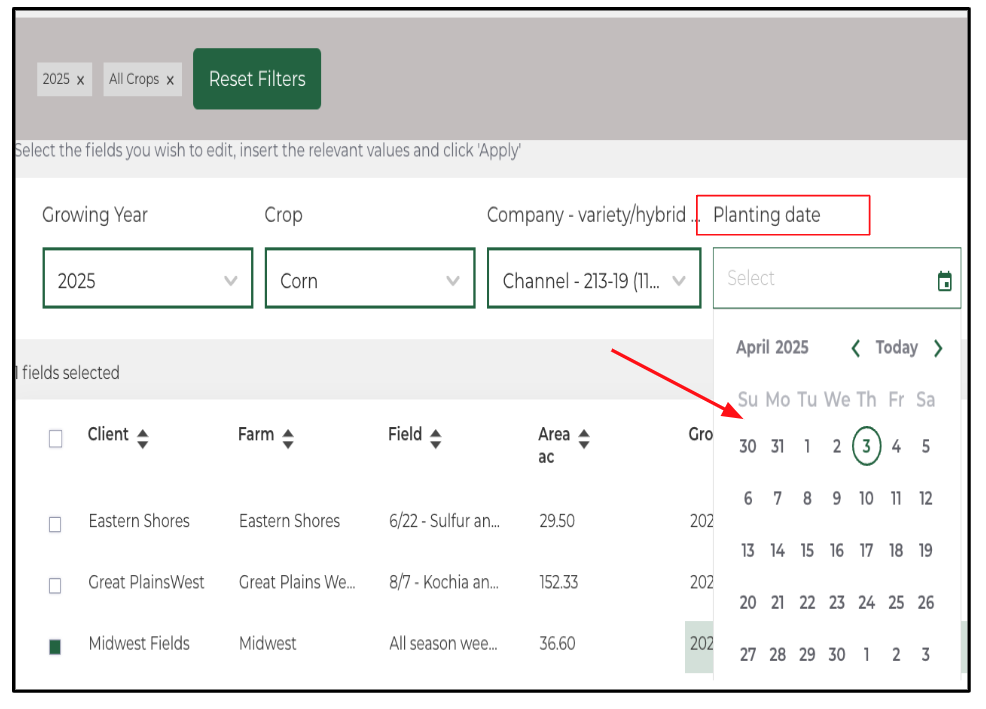Viewport: 986px width, 709px height.
Task: Sort by Client column arrows
Action: [143, 438]
